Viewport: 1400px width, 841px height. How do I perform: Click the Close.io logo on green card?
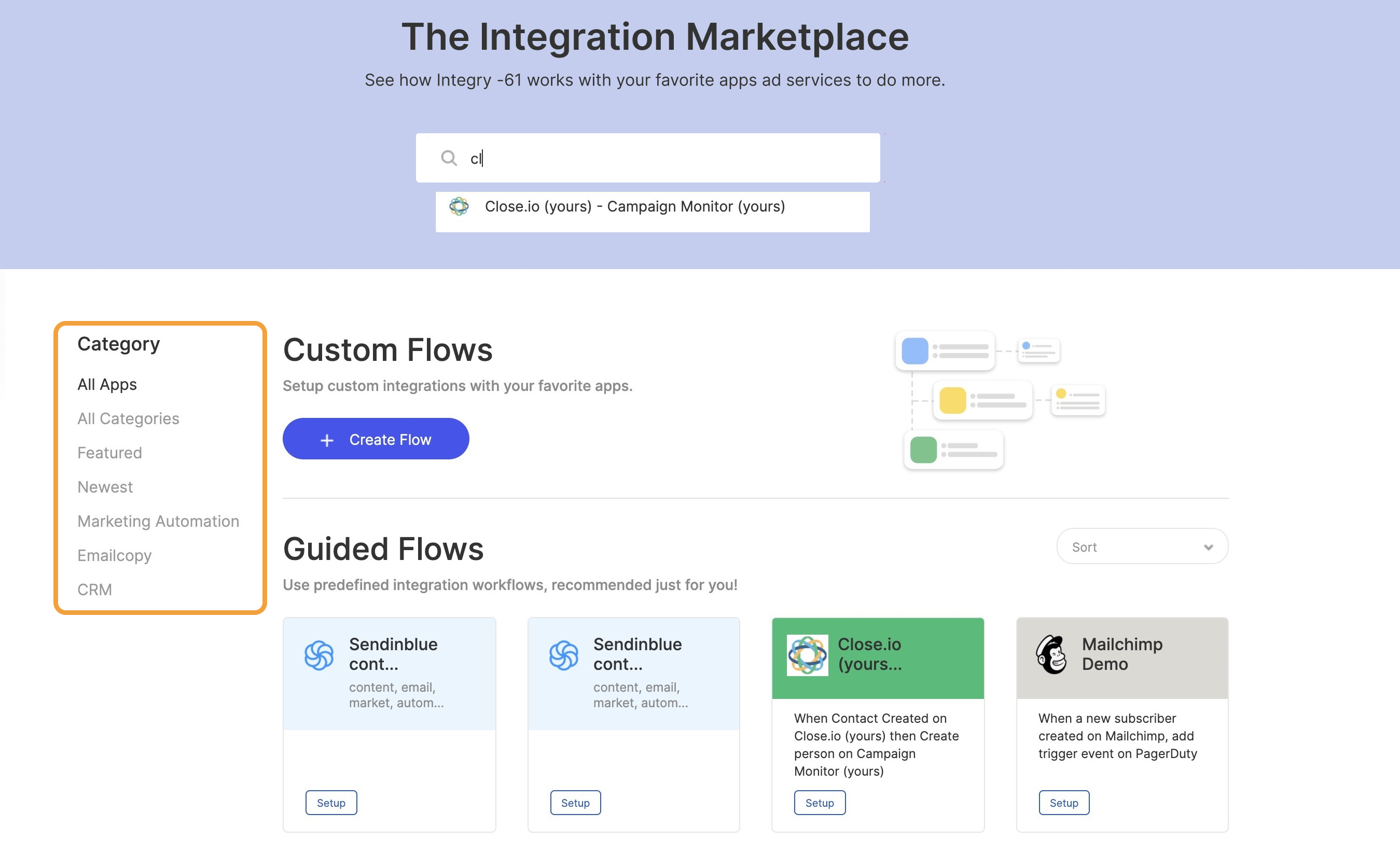point(807,655)
